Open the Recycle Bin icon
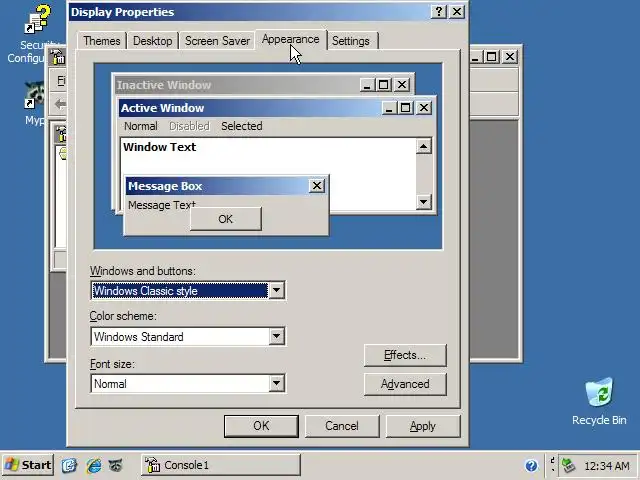Image resolution: width=640 pixels, height=480 pixels. click(x=599, y=392)
